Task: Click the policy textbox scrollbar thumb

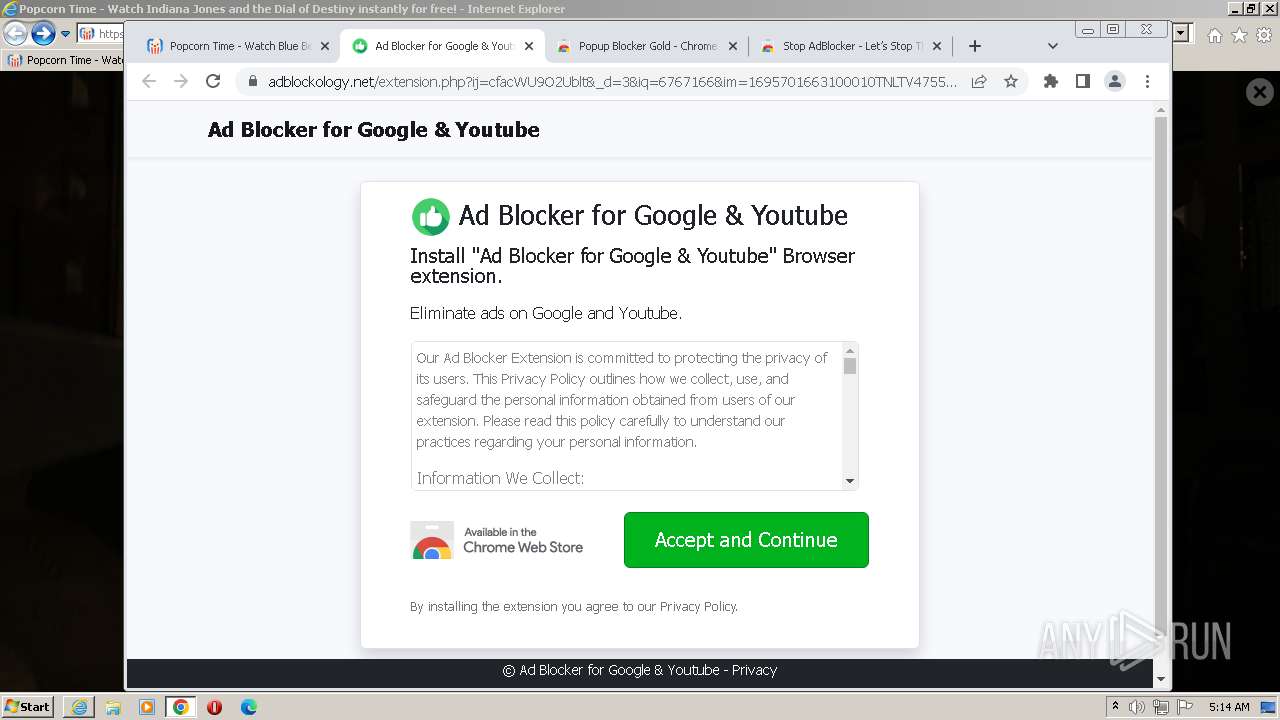Action: tap(850, 366)
